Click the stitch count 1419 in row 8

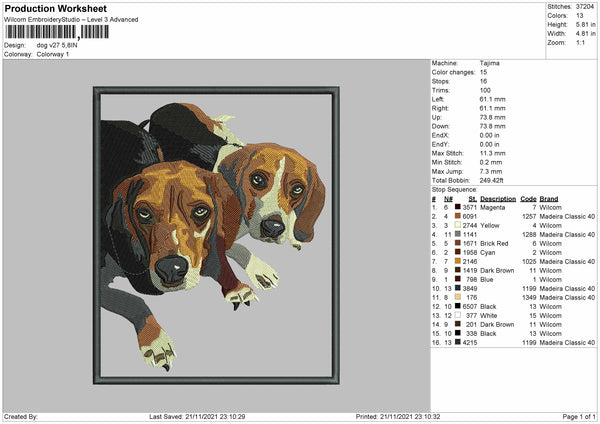(470, 271)
